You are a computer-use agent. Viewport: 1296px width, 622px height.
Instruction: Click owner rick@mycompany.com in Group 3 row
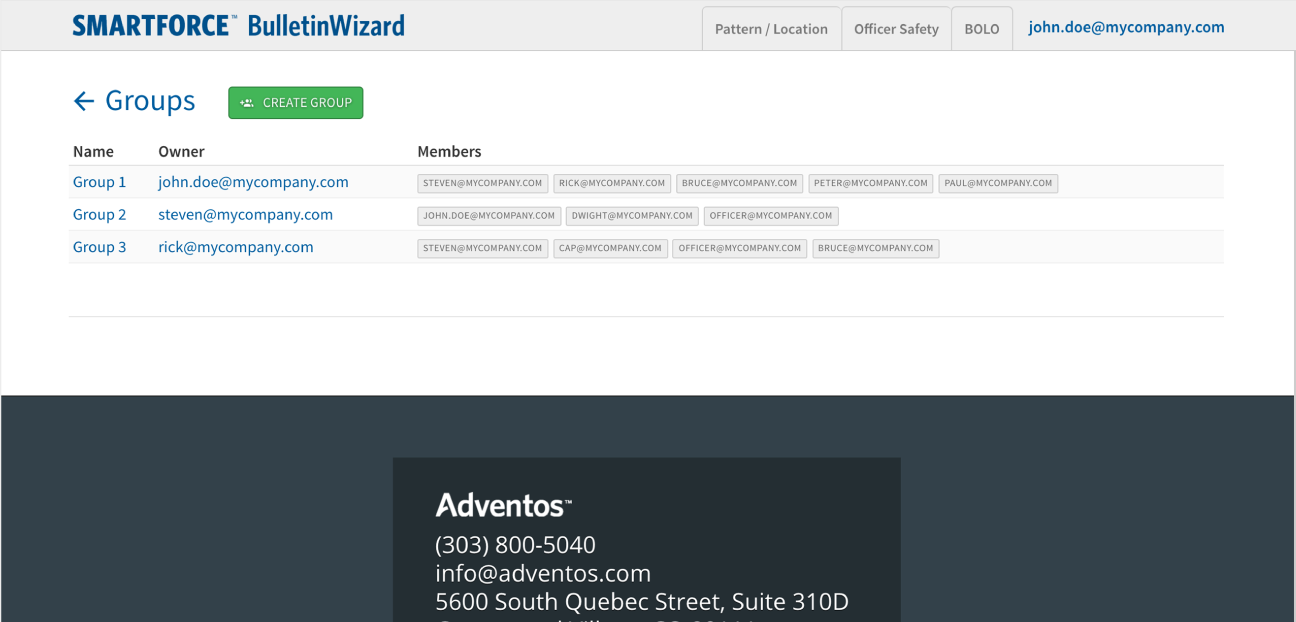pyautogui.click(x=235, y=247)
